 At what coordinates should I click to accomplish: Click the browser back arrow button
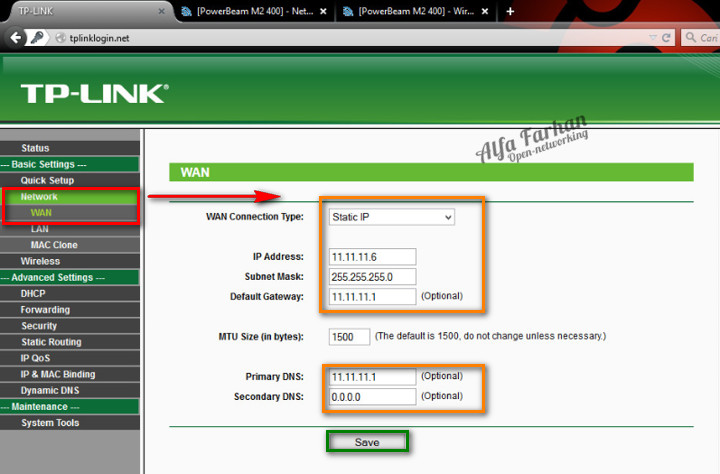(16, 38)
